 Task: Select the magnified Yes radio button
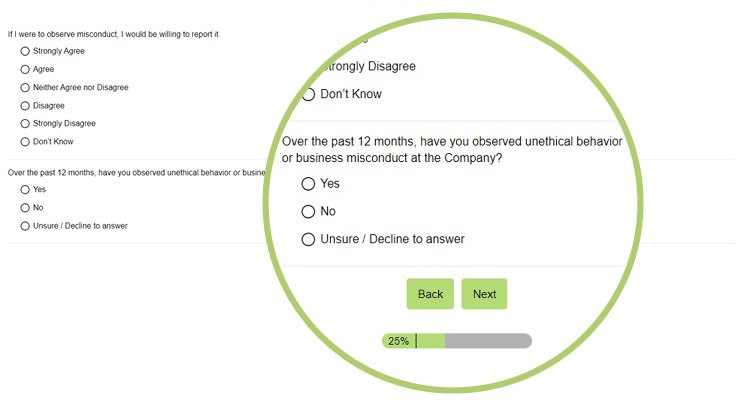308,184
